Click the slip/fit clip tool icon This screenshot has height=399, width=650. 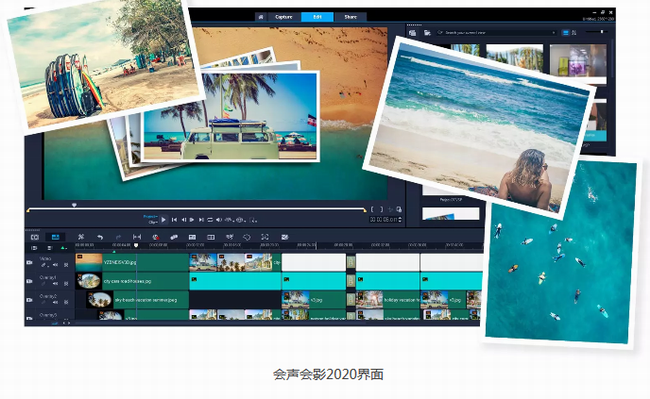(x=137, y=237)
